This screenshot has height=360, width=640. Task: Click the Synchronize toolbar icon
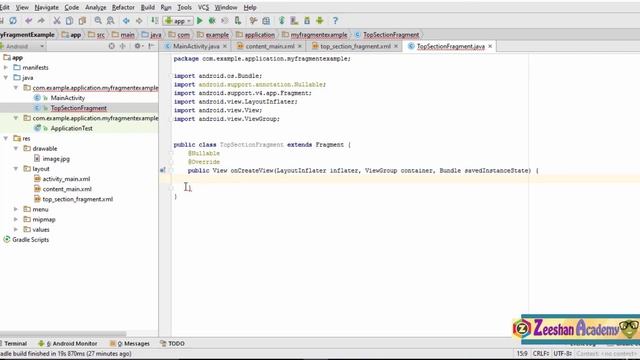(13, 20)
